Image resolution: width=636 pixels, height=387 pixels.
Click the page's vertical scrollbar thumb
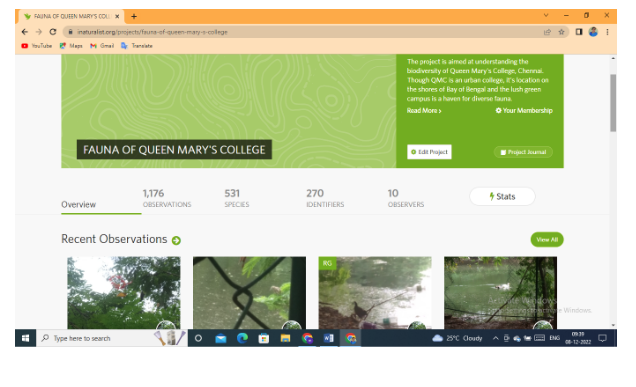pyautogui.click(x=613, y=103)
